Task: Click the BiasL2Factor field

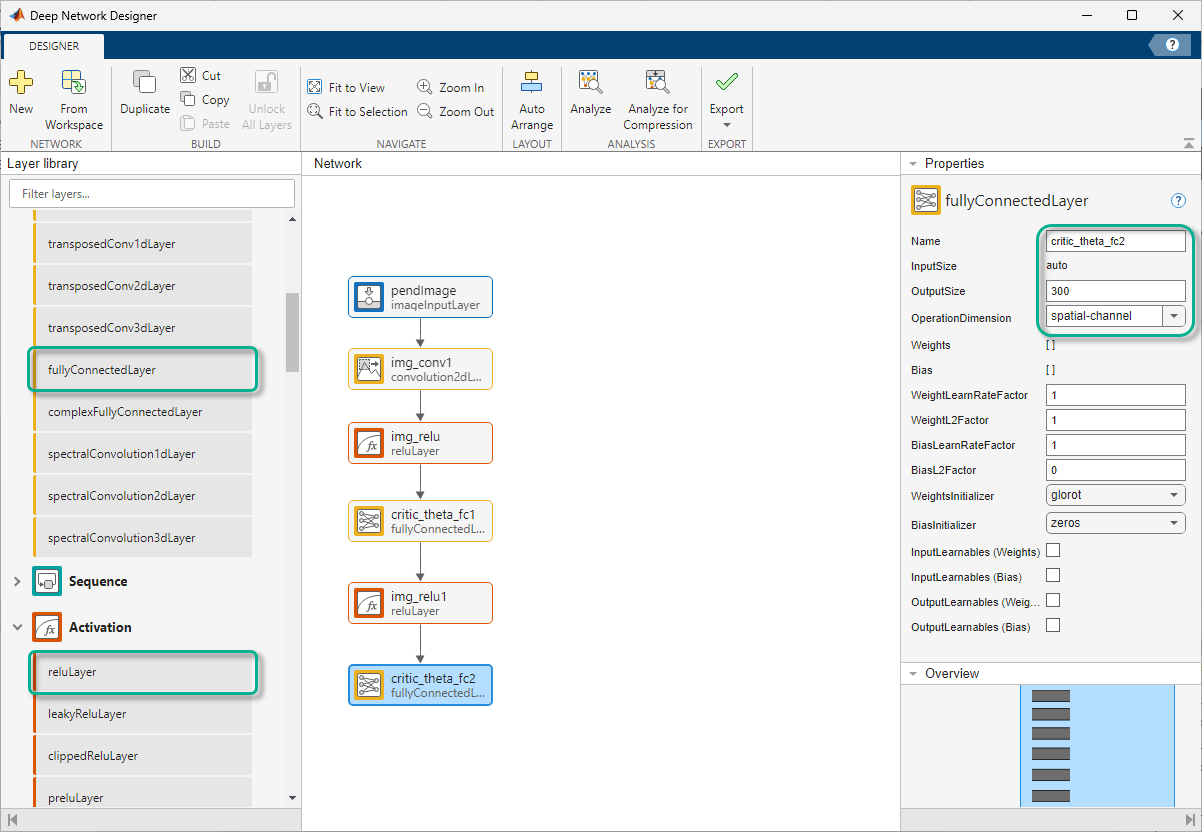Action: (1116, 470)
